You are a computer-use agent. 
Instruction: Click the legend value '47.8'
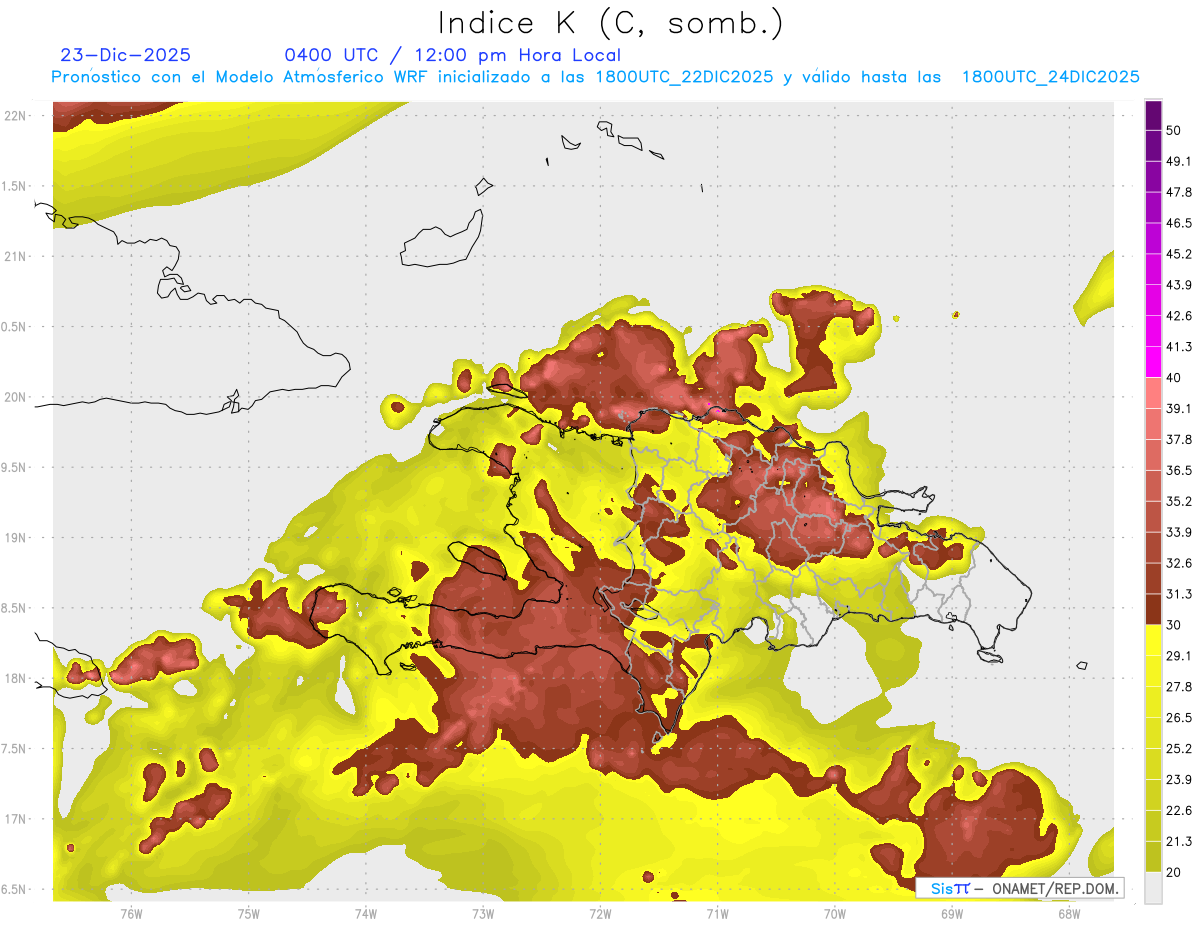click(1179, 193)
